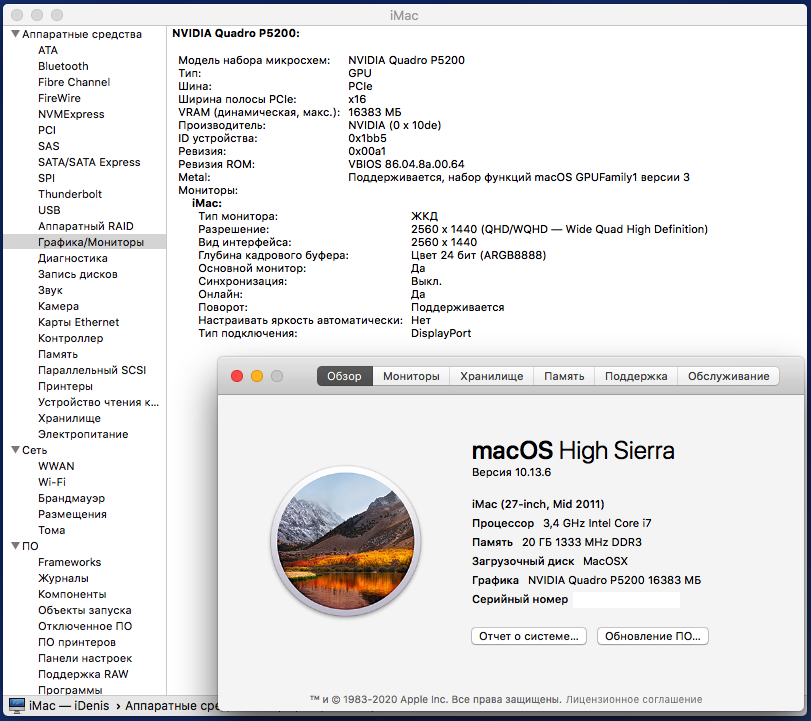The width and height of the screenshot is (811, 721).
Task: Click the Отчет о системе button
Action: coord(529,636)
